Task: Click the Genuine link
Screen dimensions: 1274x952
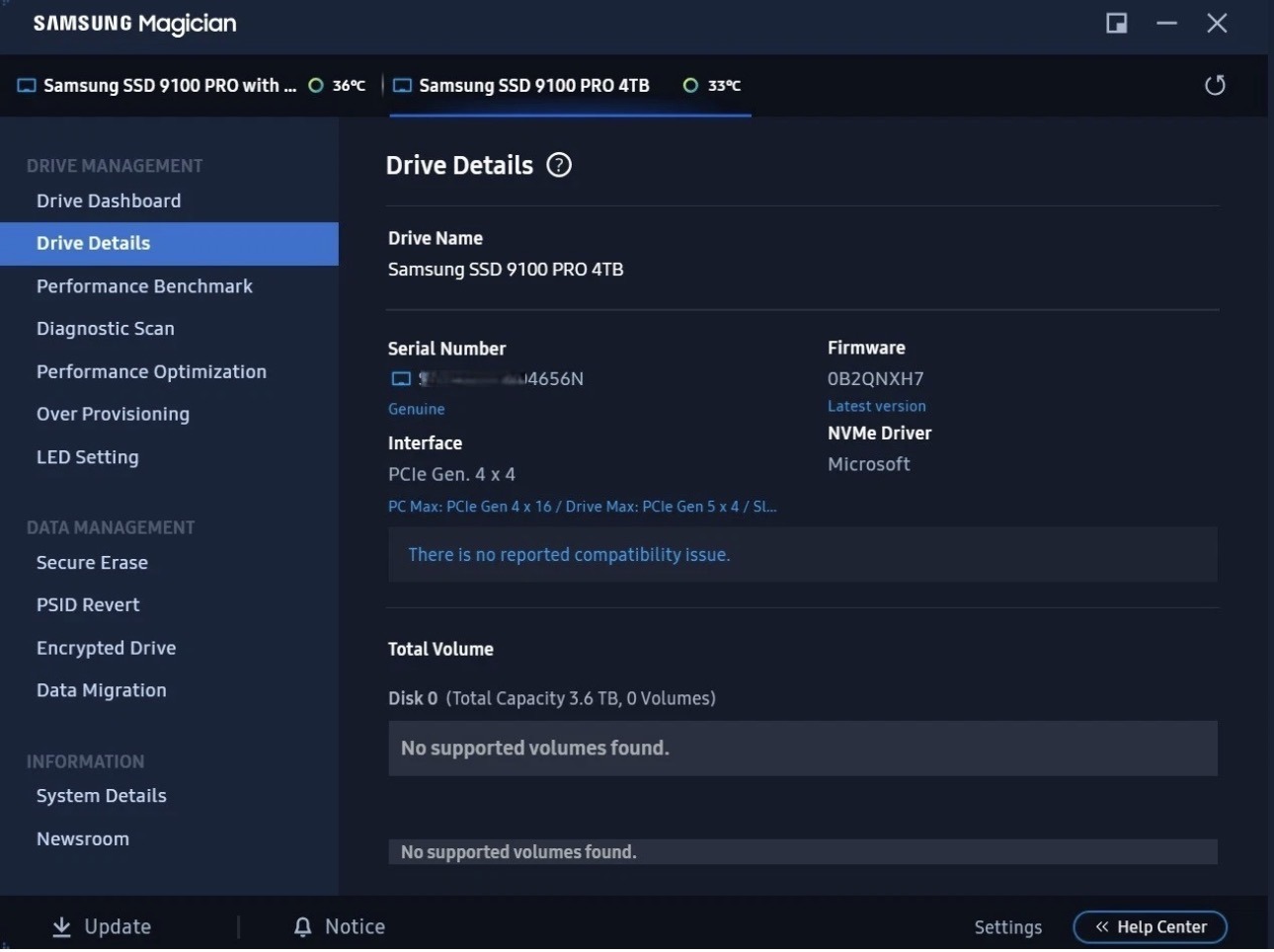Action: point(416,409)
